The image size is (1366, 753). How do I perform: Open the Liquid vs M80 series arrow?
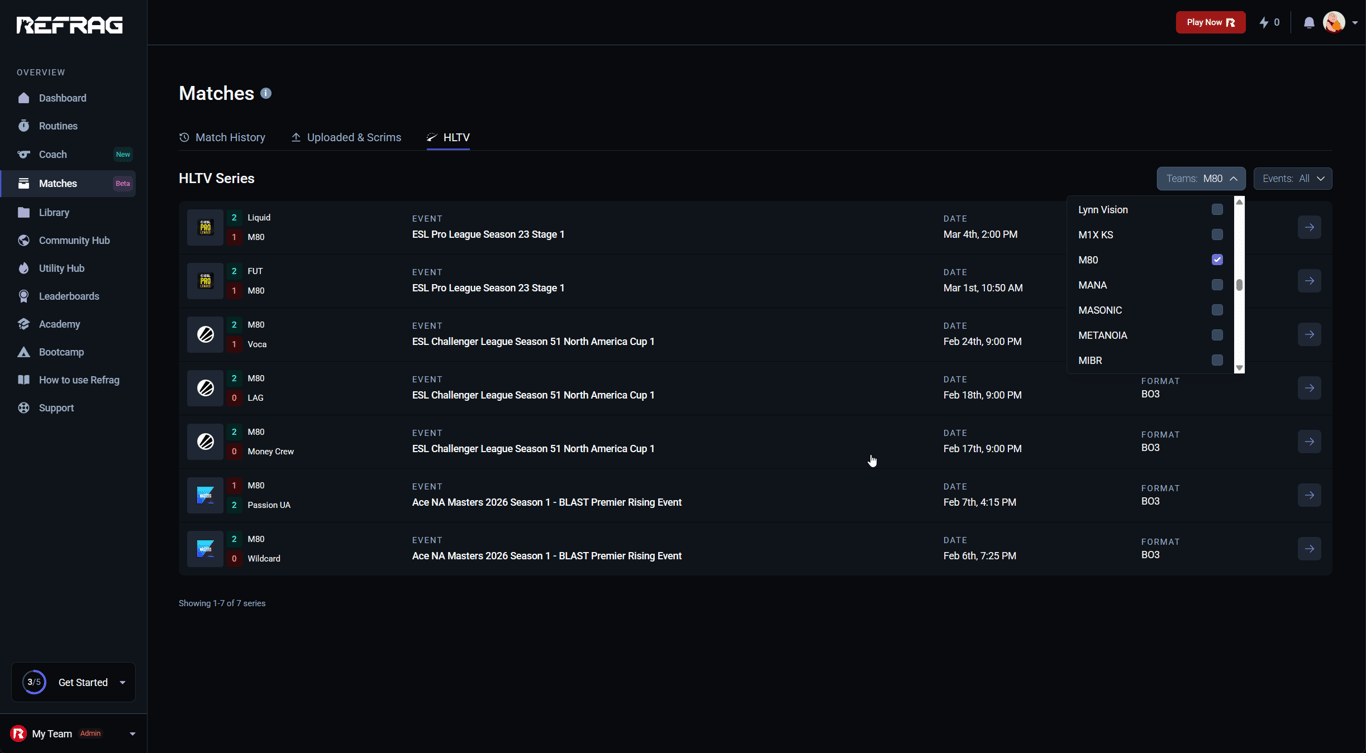coord(1309,227)
